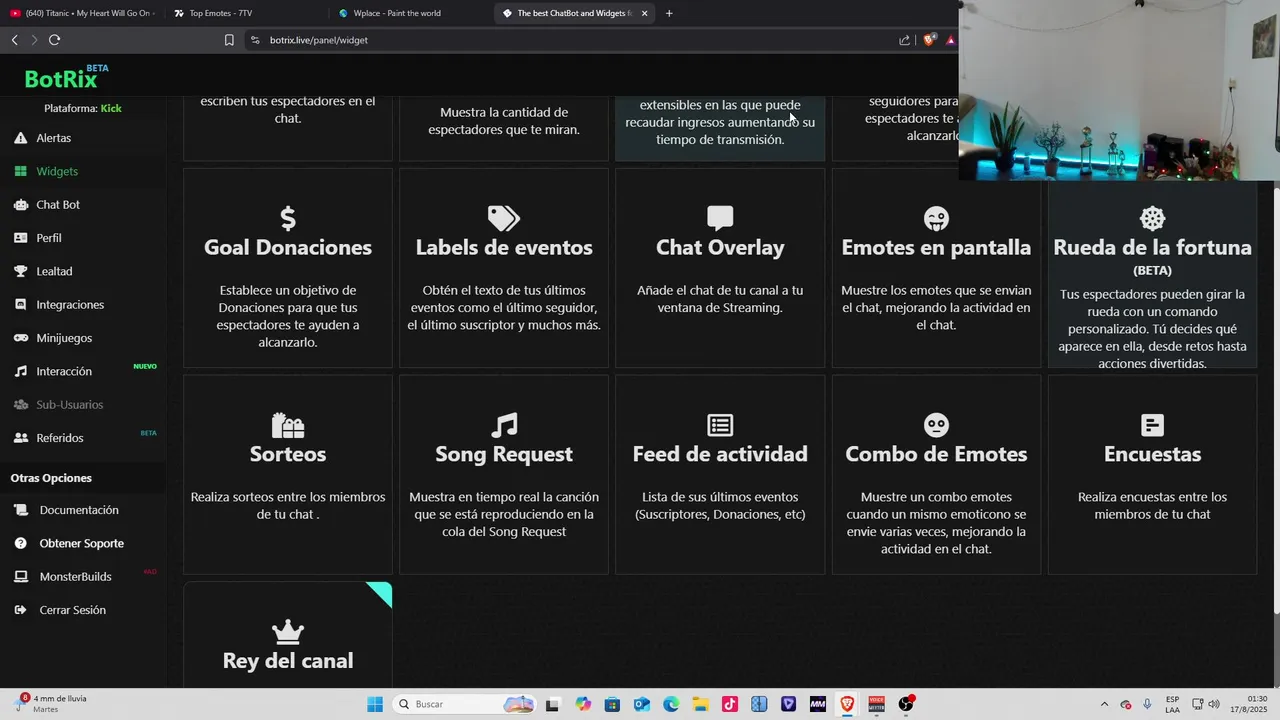Screen dimensions: 1280x720
Task: Click the Chat Overlay speech bubble icon
Action: click(720, 218)
